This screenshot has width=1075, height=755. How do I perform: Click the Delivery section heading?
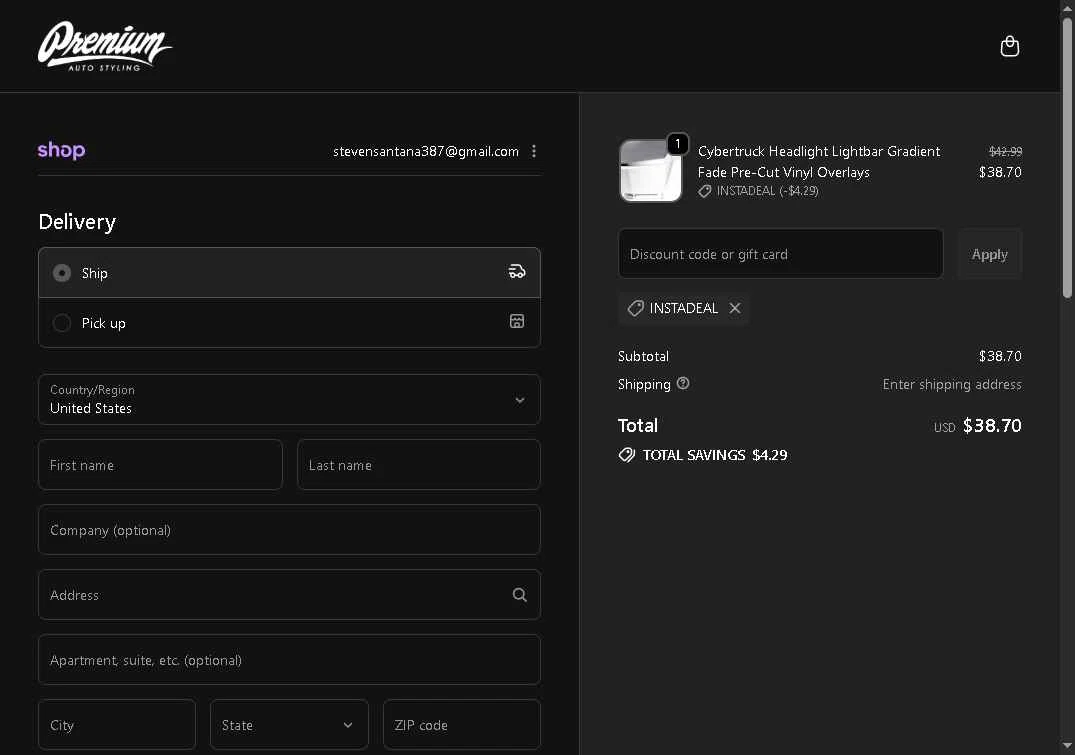point(77,221)
